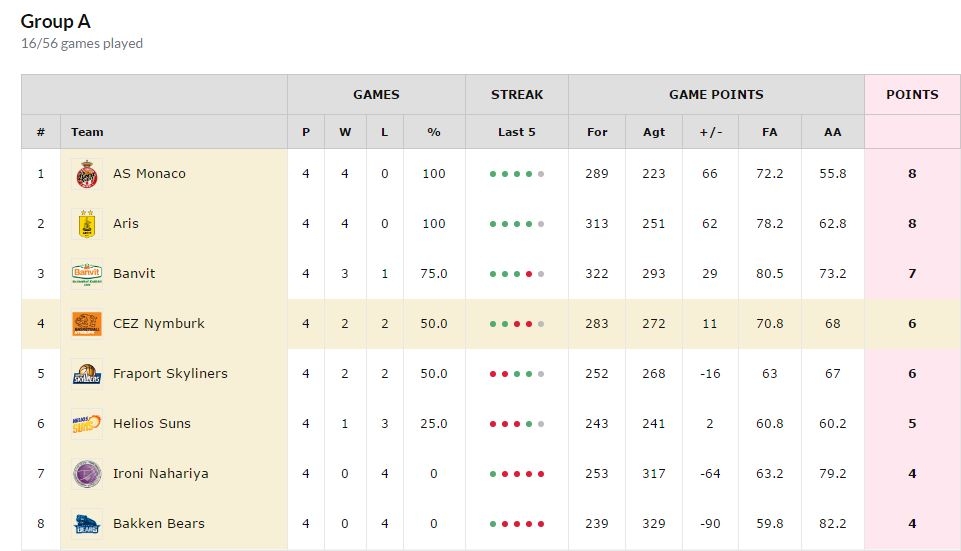Select the CEZ Nymburk orange logo

click(86, 324)
